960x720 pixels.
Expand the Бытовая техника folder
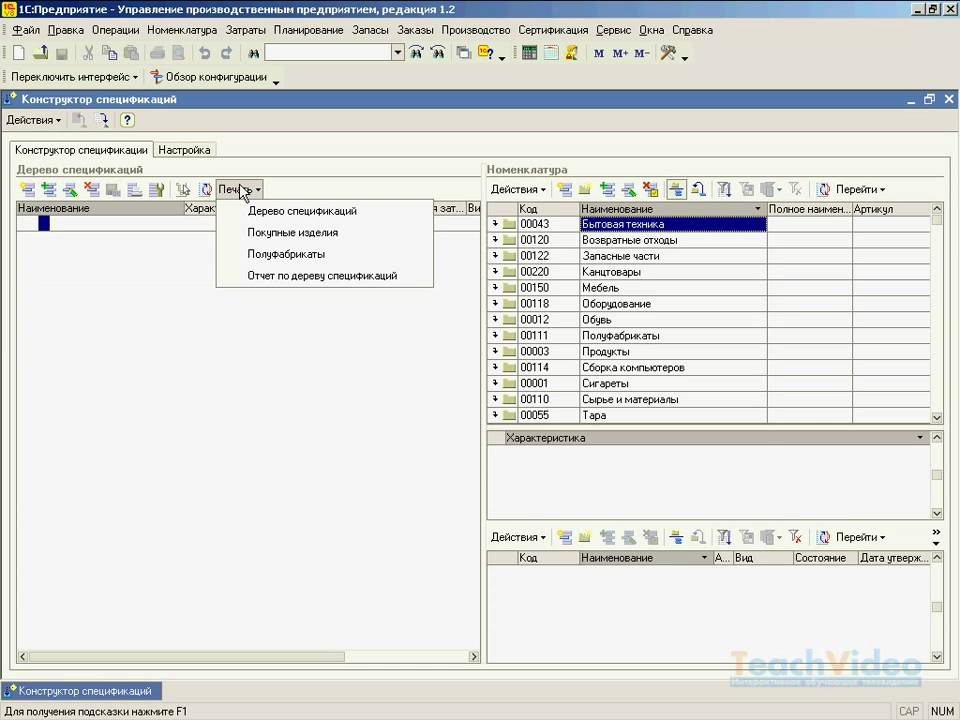click(x=495, y=224)
